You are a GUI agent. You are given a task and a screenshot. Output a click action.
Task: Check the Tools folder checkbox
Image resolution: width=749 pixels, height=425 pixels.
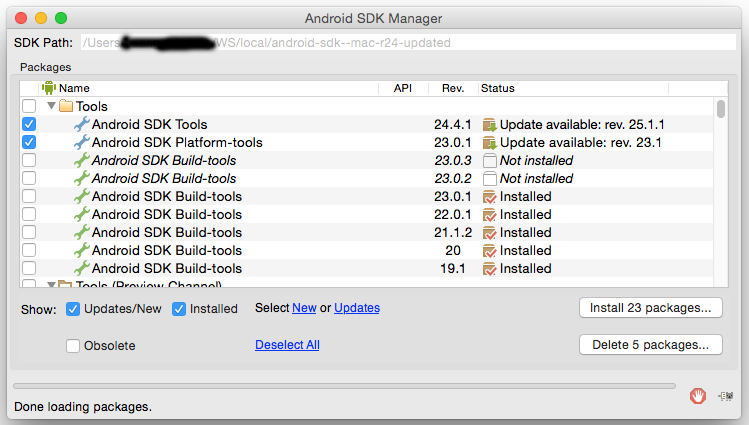pyautogui.click(x=29, y=106)
